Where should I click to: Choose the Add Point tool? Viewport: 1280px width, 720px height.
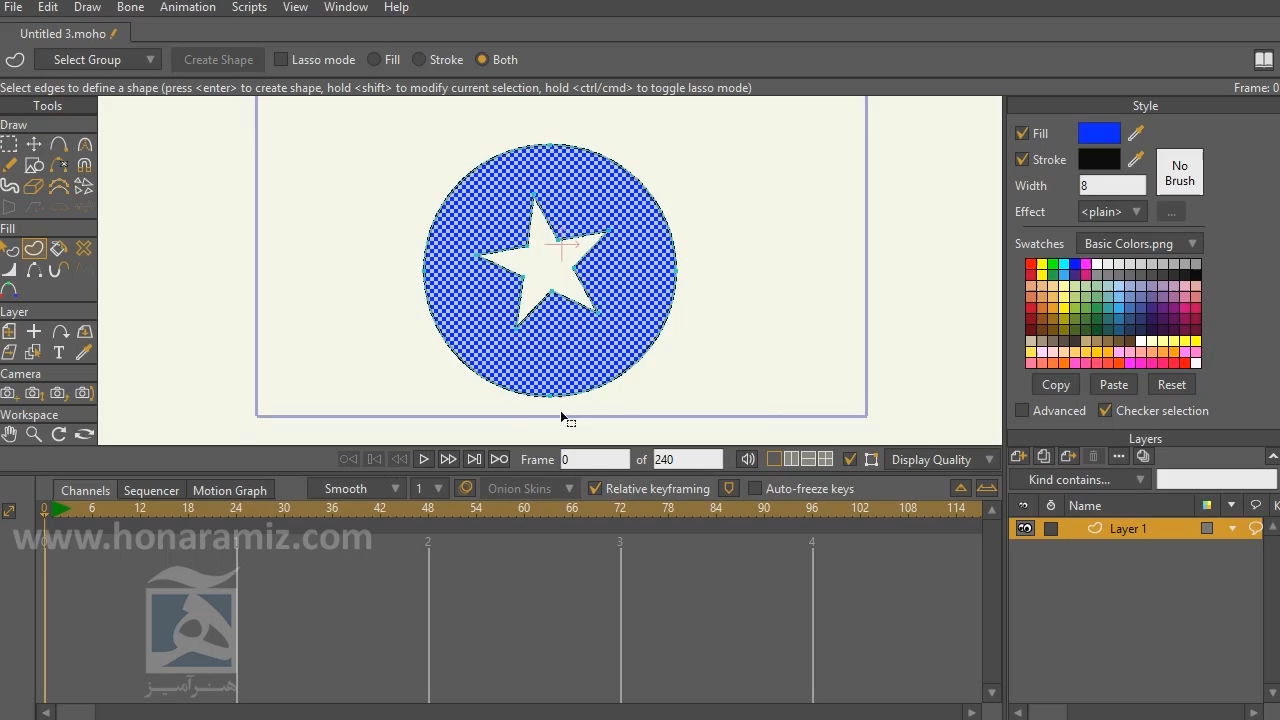point(59,144)
